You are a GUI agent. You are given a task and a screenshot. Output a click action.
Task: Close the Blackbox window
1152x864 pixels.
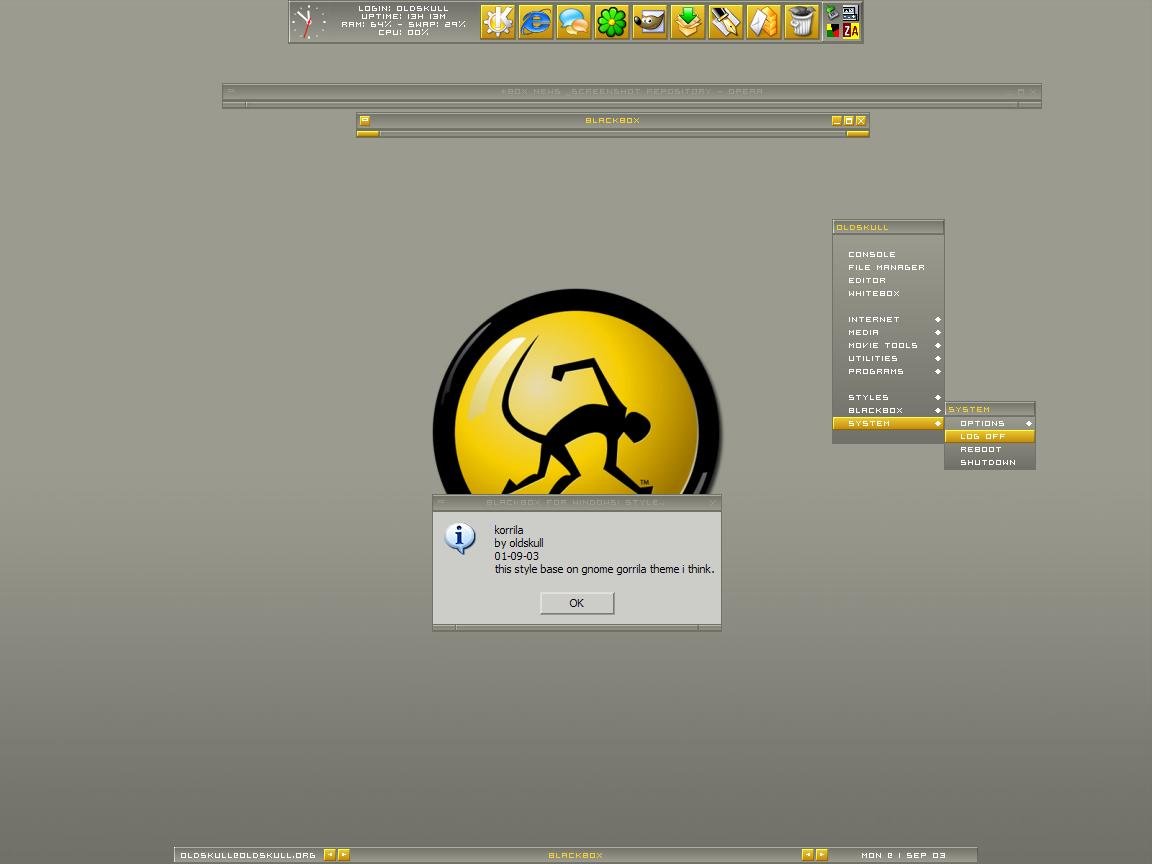[x=860, y=120]
